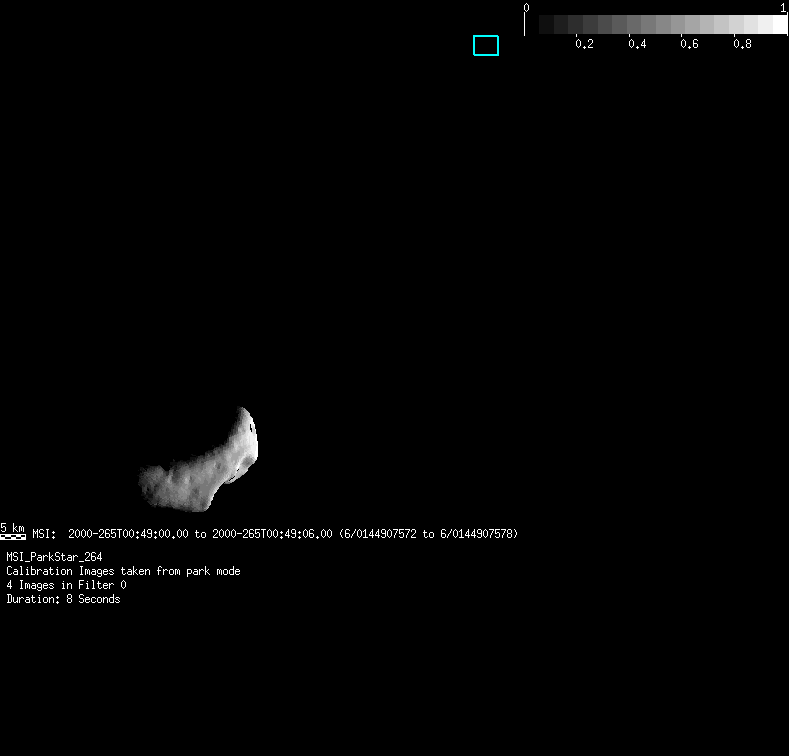789x756 pixels.
Task: Click the 0 label above the colorbar
Action: [526, 7]
